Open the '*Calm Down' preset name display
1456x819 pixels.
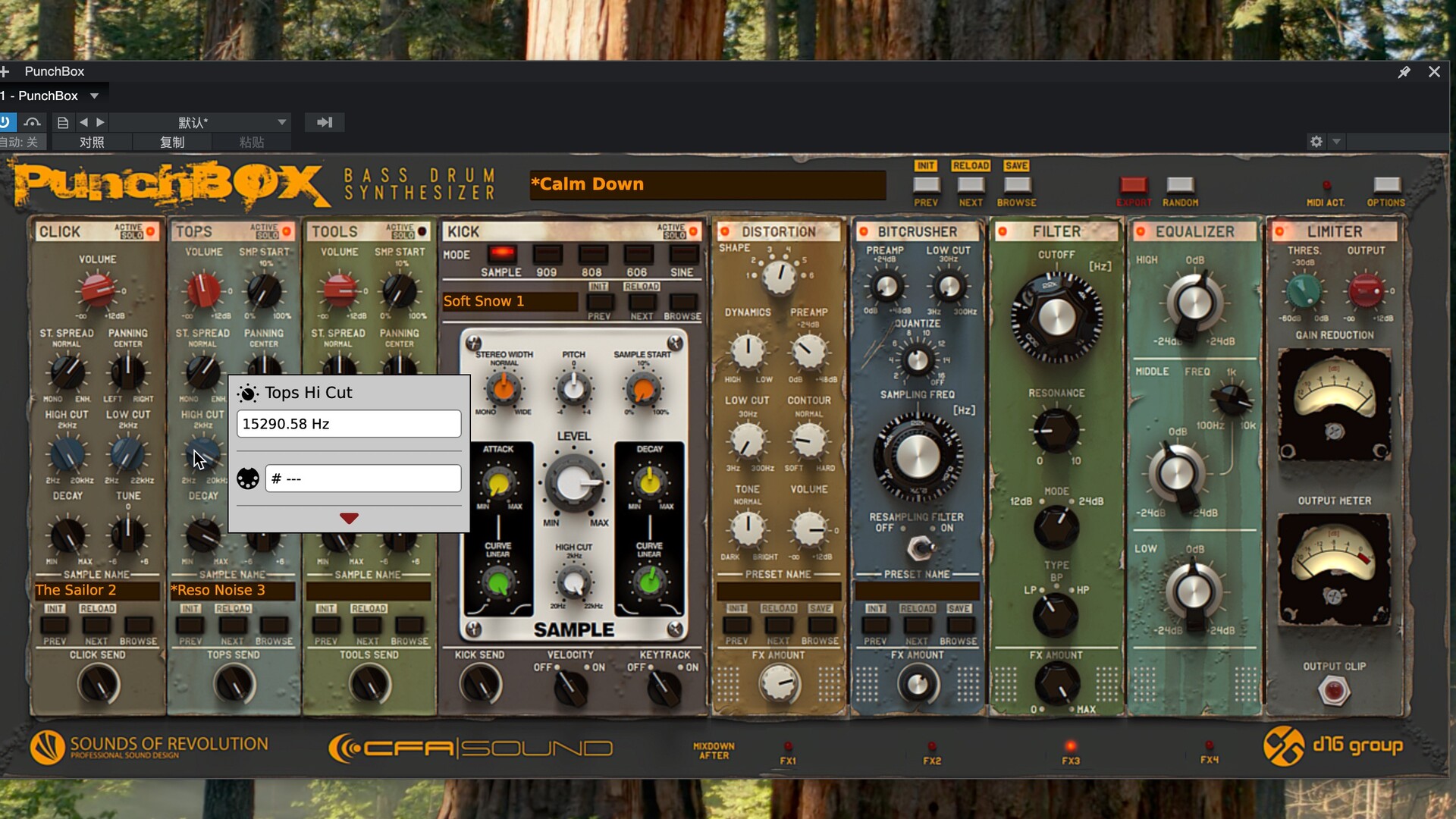pos(708,184)
